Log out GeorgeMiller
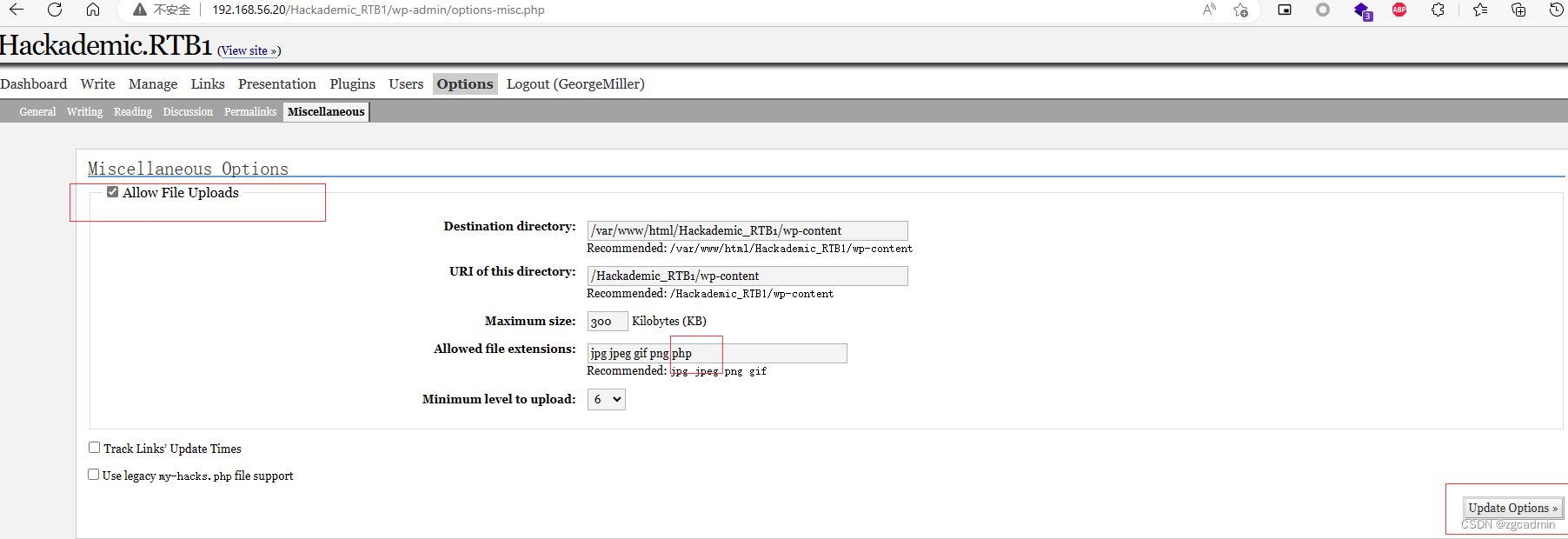This screenshot has width=1568, height=539. pos(575,83)
